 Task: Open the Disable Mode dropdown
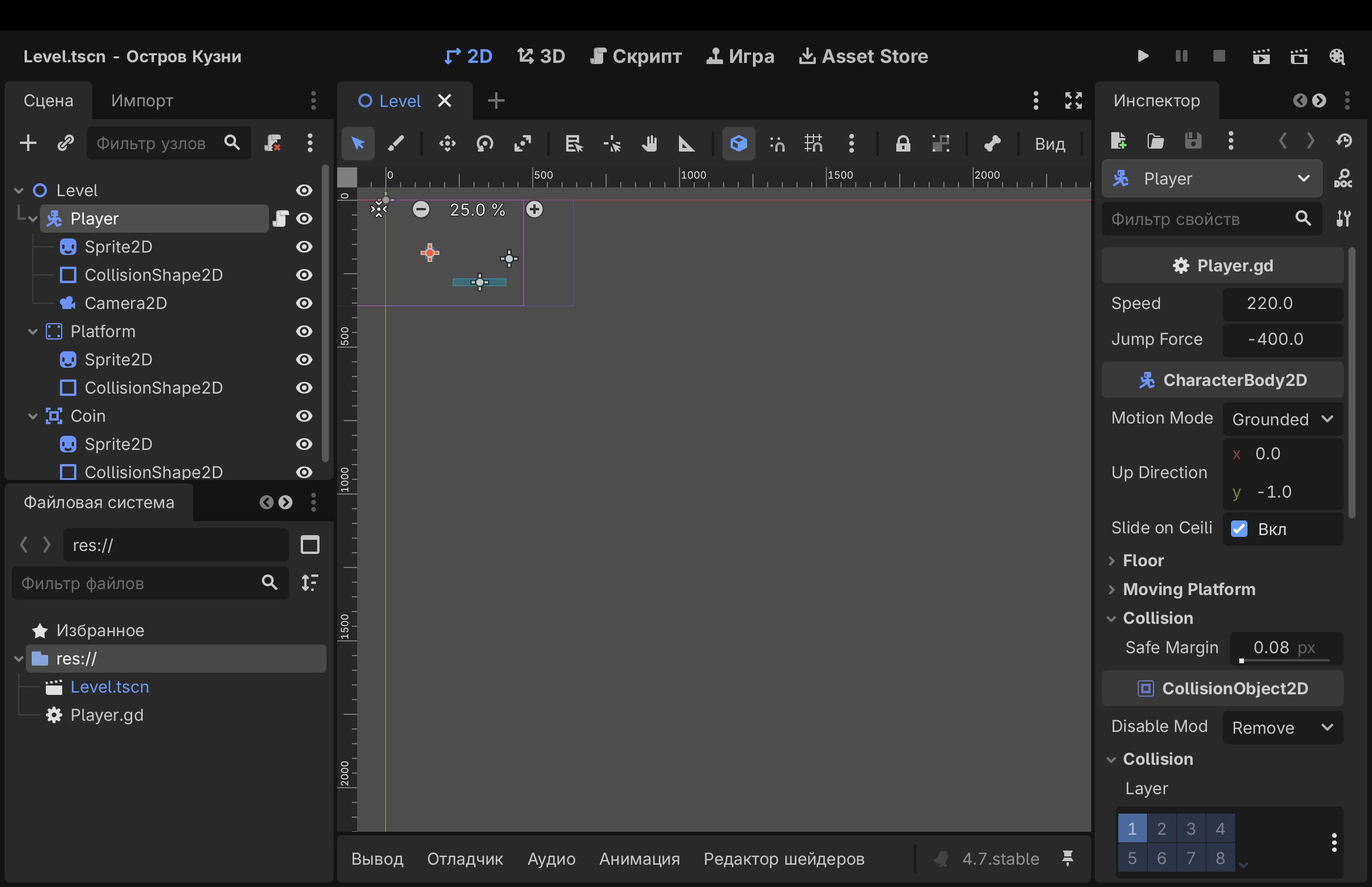pyautogui.click(x=1283, y=728)
